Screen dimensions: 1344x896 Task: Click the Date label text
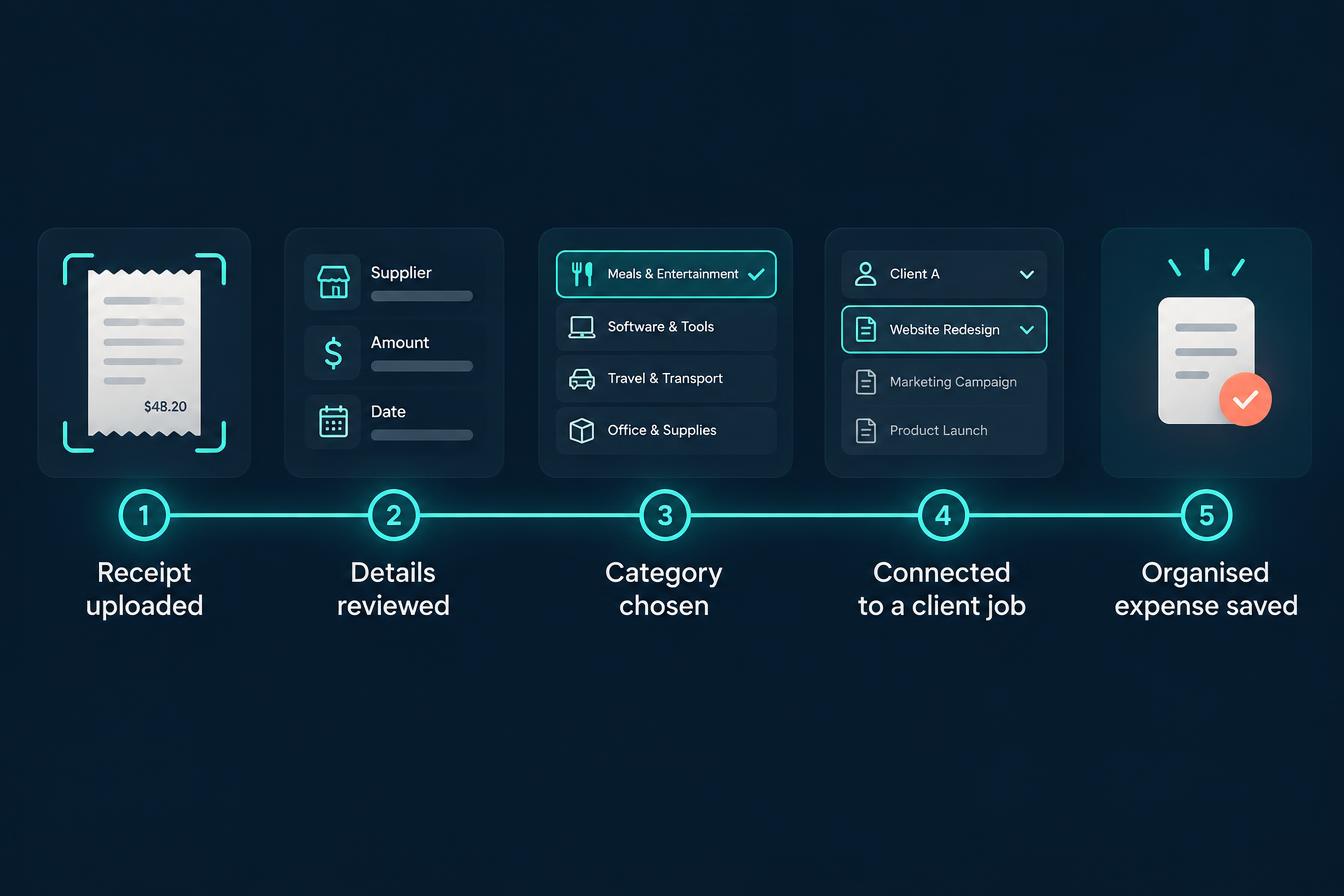(x=388, y=412)
